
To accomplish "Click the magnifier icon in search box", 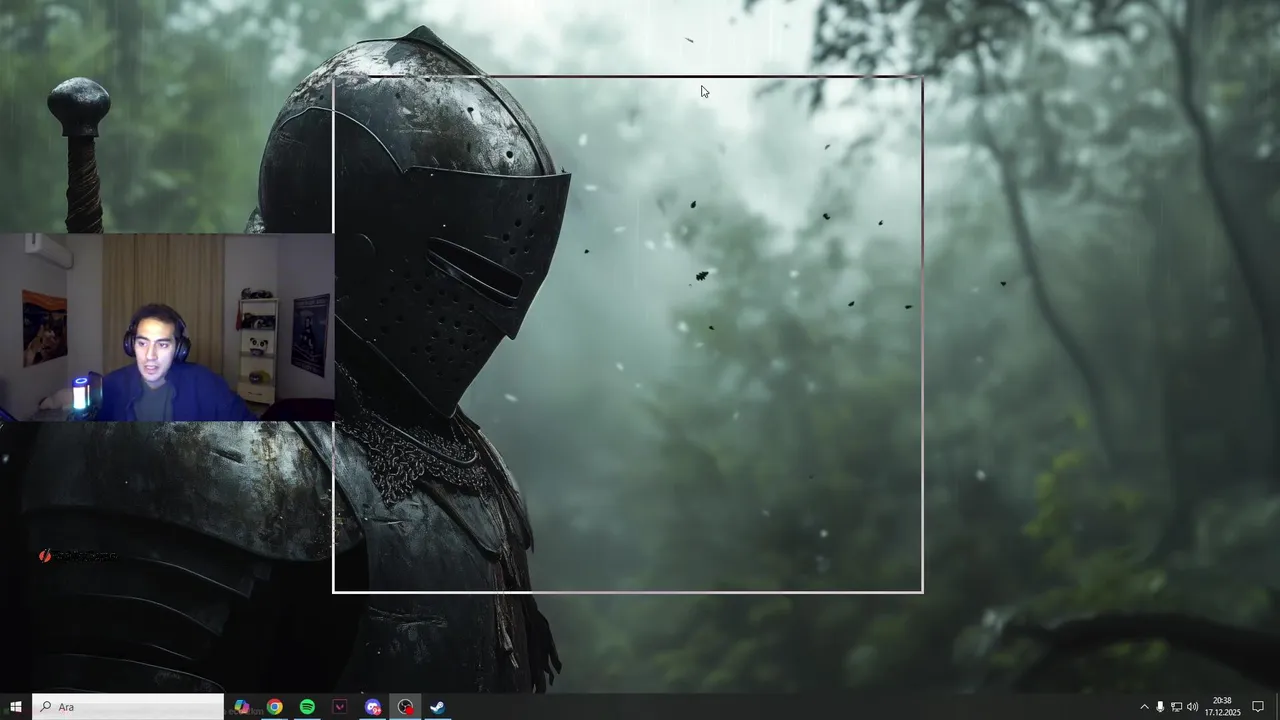I will [x=46, y=707].
